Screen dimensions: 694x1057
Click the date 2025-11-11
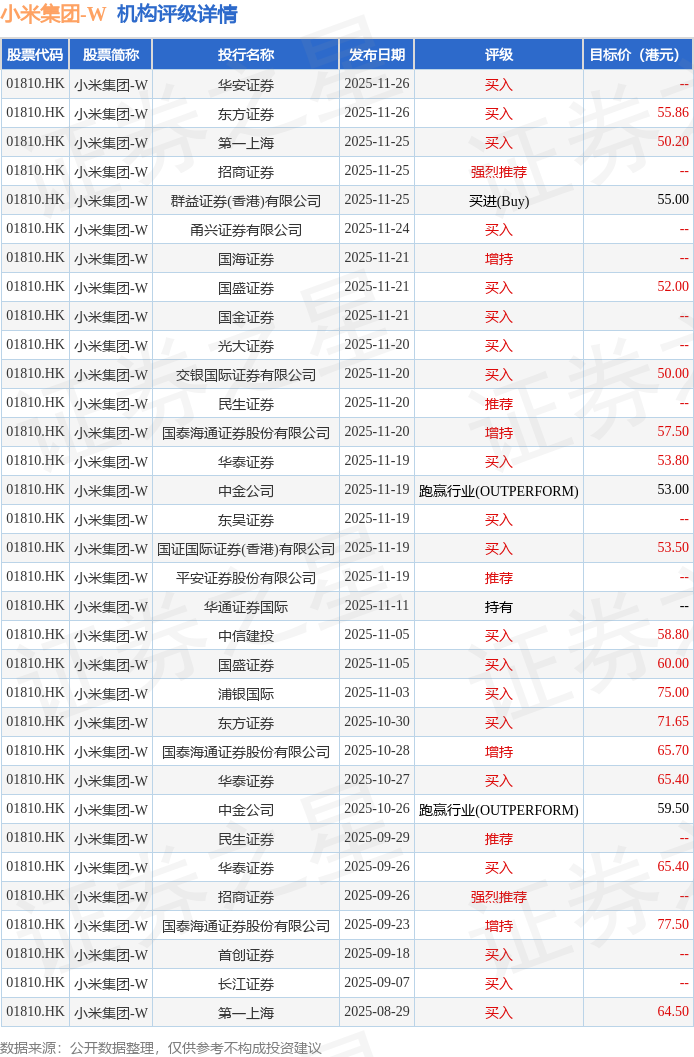click(377, 605)
